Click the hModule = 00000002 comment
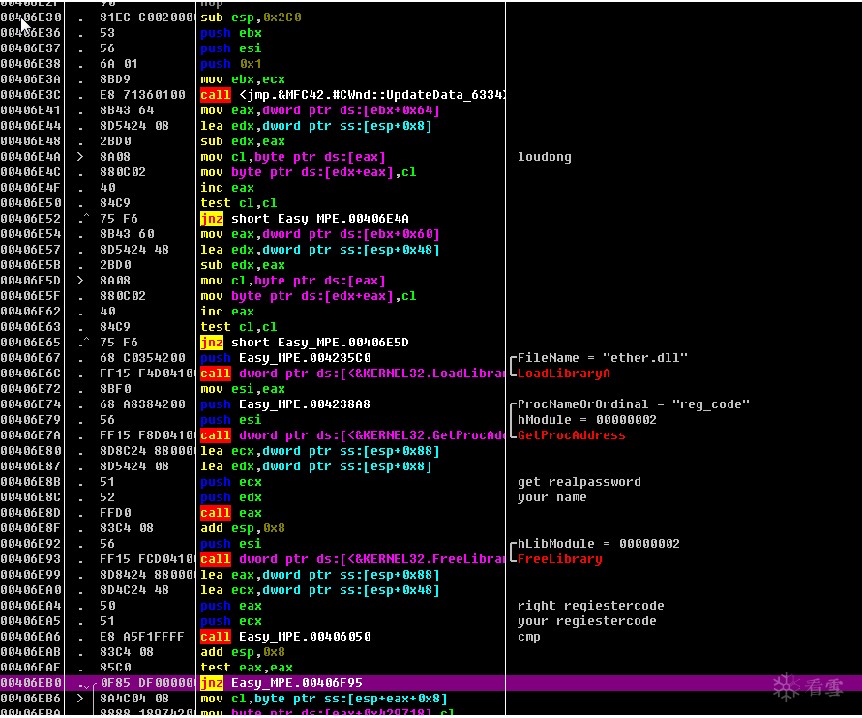The width and height of the screenshot is (862, 718). [x=587, y=420]
